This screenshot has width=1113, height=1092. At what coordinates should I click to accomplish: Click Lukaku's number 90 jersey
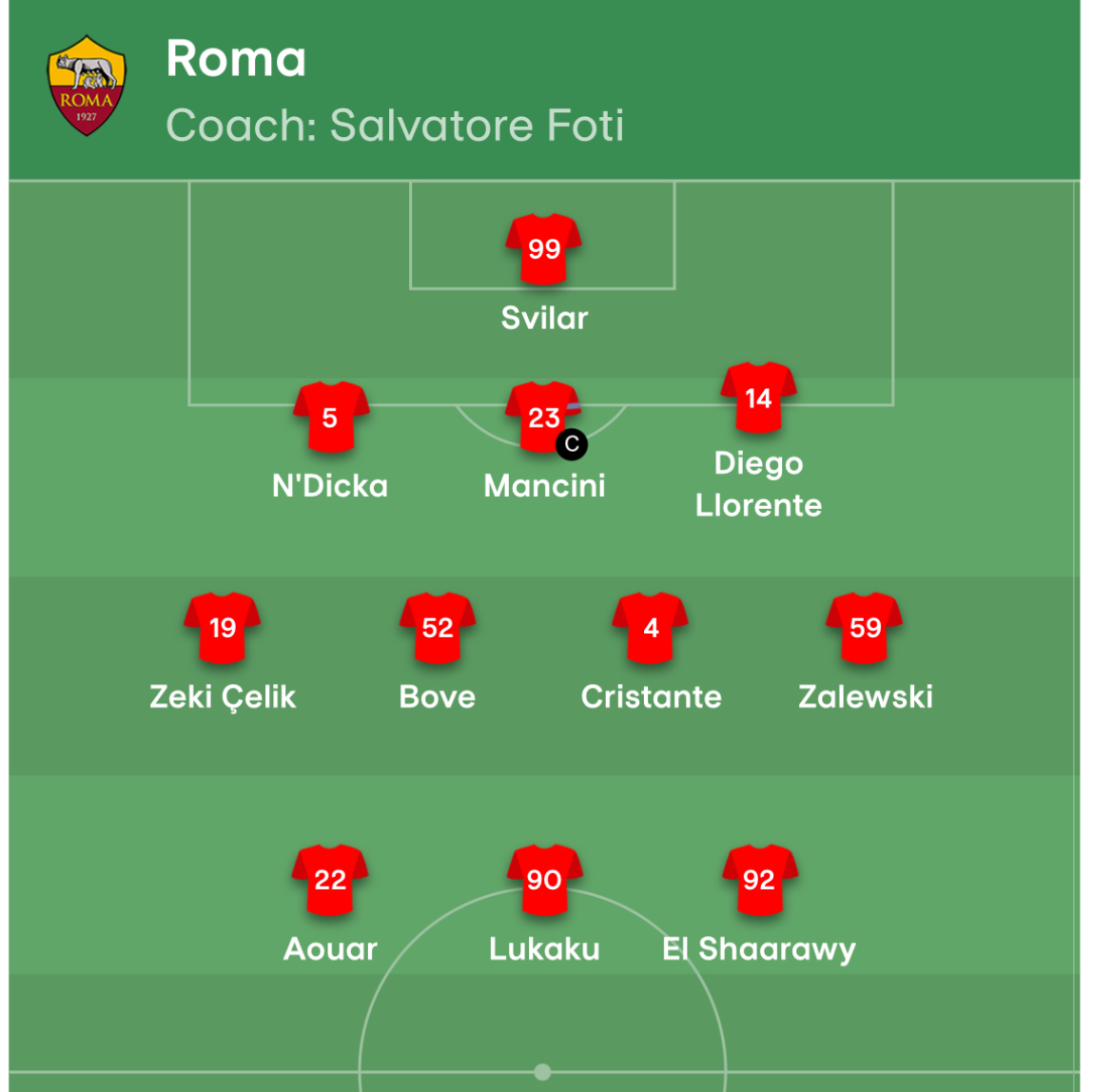pyautogui.click(x=544, y=879)
